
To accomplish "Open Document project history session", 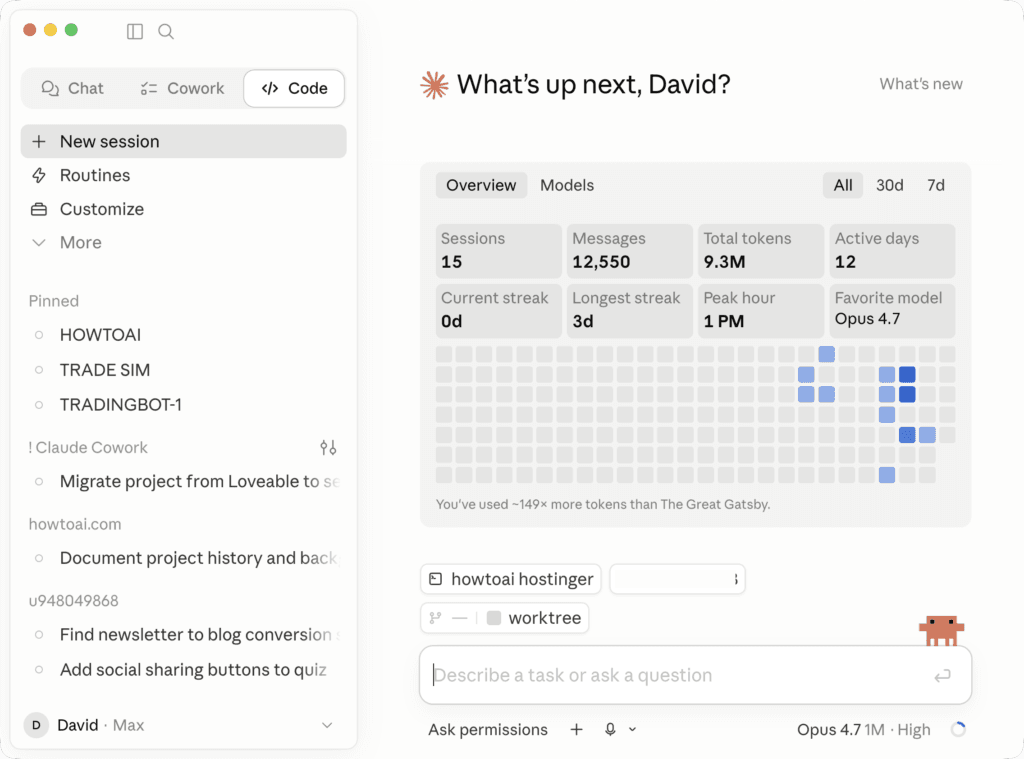I will coord(184,558).
